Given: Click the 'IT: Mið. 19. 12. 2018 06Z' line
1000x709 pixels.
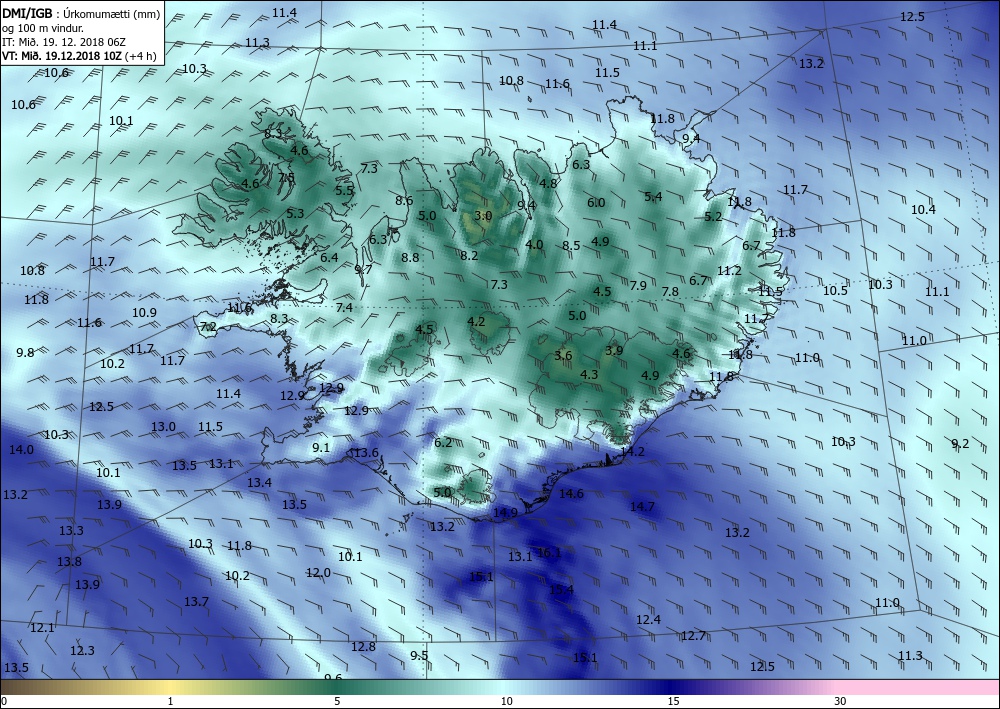Looking at the screenshot, I should (x=64, y=41).
